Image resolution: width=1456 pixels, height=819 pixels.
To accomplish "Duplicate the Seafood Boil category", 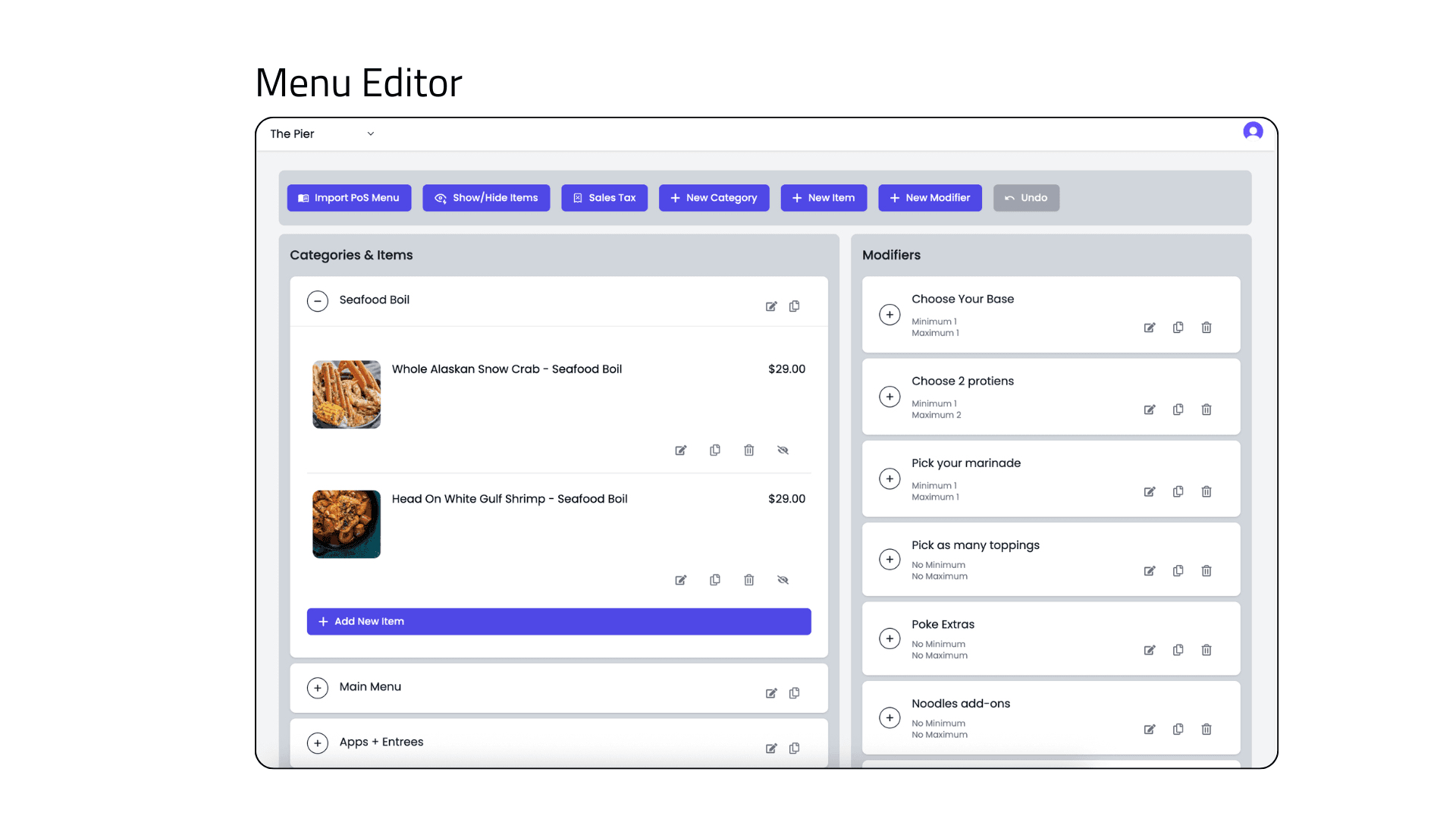I will click(x=794, y=306).
